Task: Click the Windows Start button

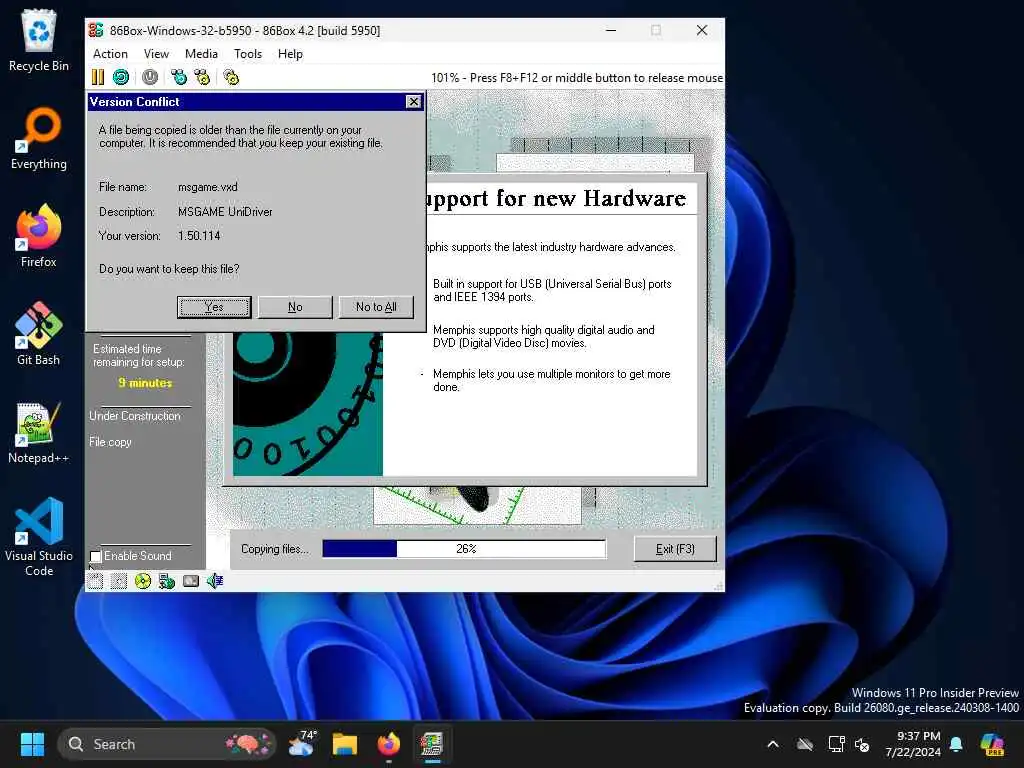Action: coord(32,744)
